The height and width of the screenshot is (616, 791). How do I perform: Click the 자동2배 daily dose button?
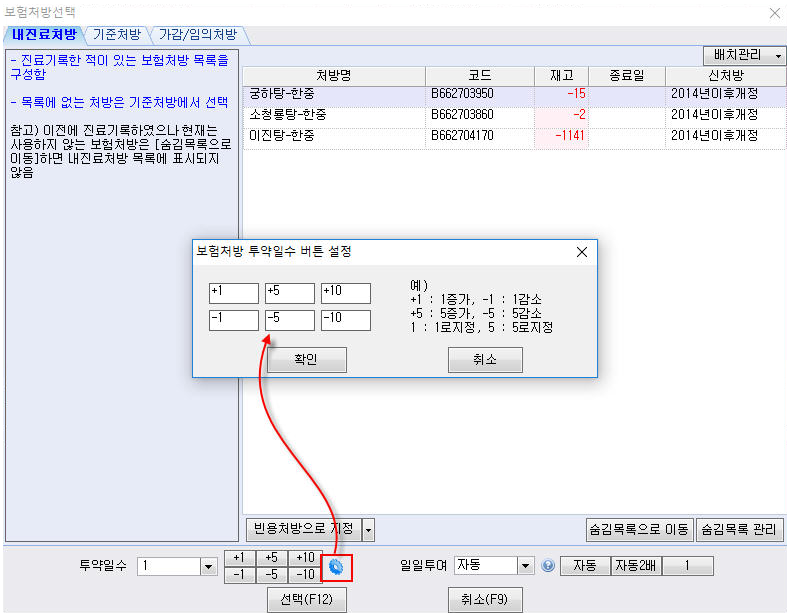point(636,566)
